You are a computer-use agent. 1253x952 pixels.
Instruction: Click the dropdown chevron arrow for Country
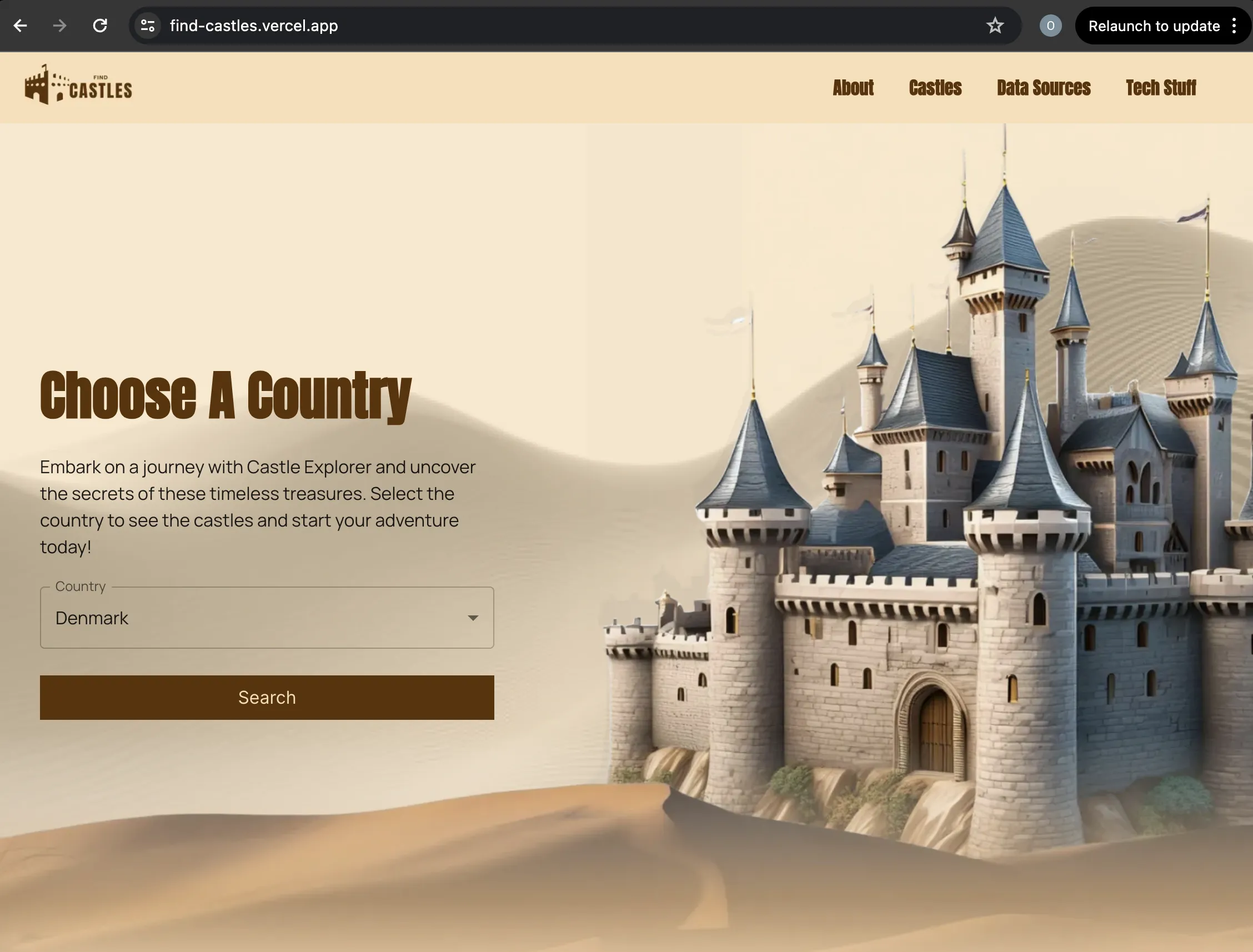(470, 617)
